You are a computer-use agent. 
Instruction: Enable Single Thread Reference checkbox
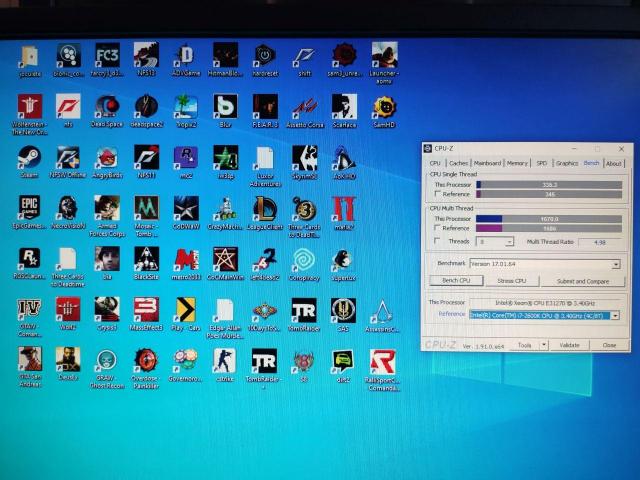click(x=438, y=194)
